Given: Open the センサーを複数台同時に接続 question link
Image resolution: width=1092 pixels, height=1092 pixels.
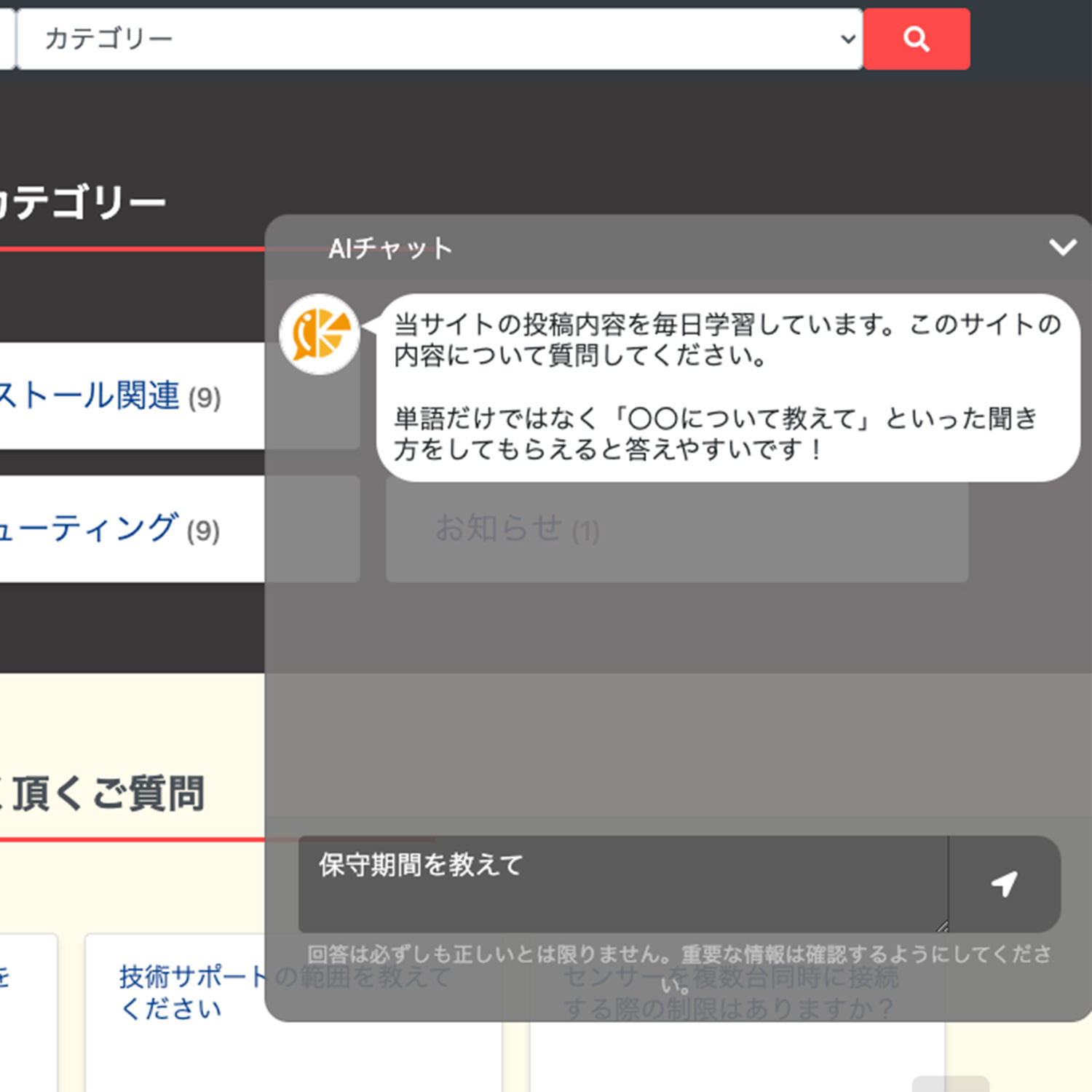Looking at the screenshot, I should pos(731,992).
